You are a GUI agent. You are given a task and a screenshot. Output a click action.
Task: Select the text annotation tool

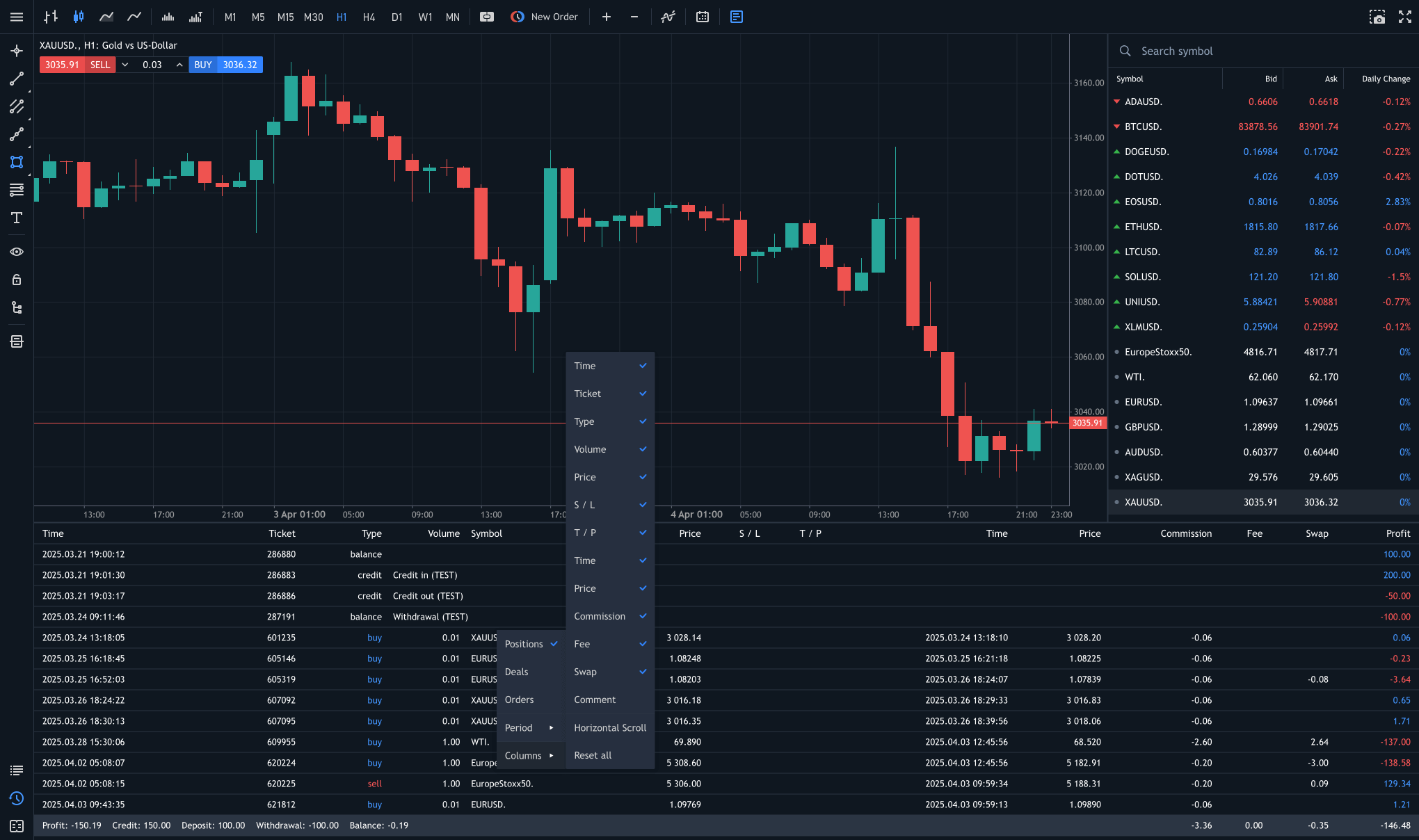[17, 218]
